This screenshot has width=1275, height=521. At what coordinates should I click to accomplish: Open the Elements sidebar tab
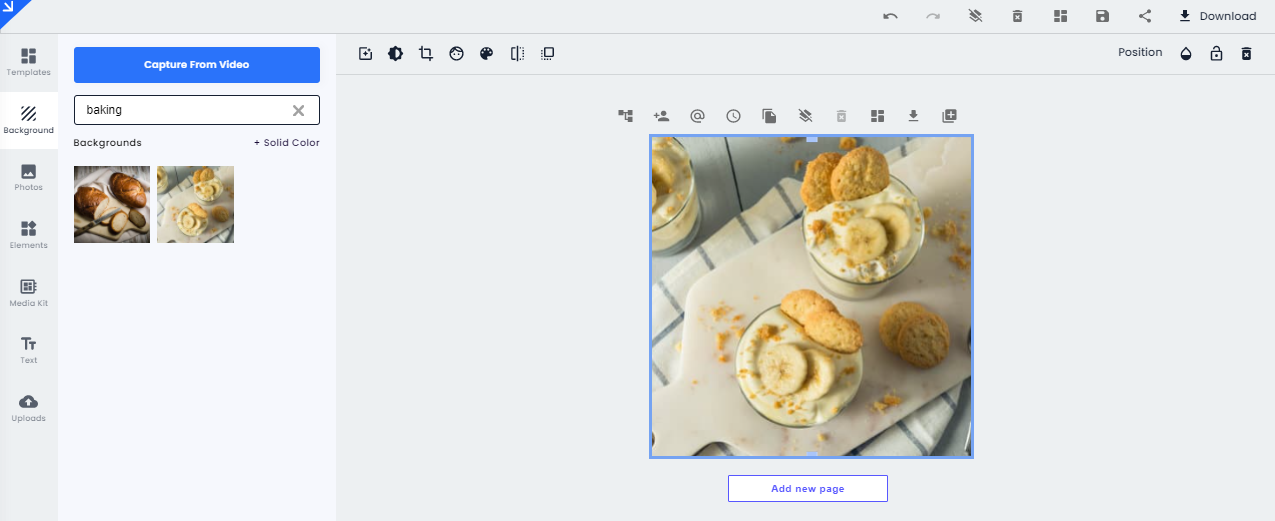pos(28,235)
